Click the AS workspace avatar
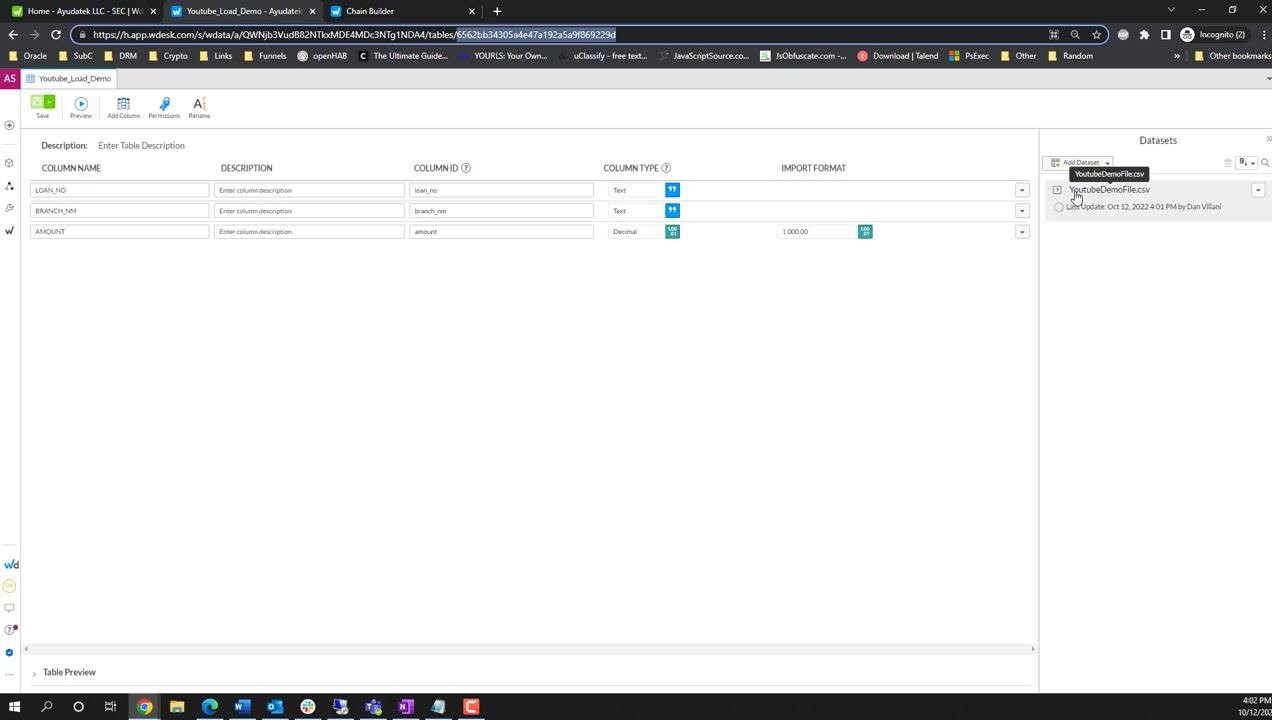 click(x=10, y=78)
